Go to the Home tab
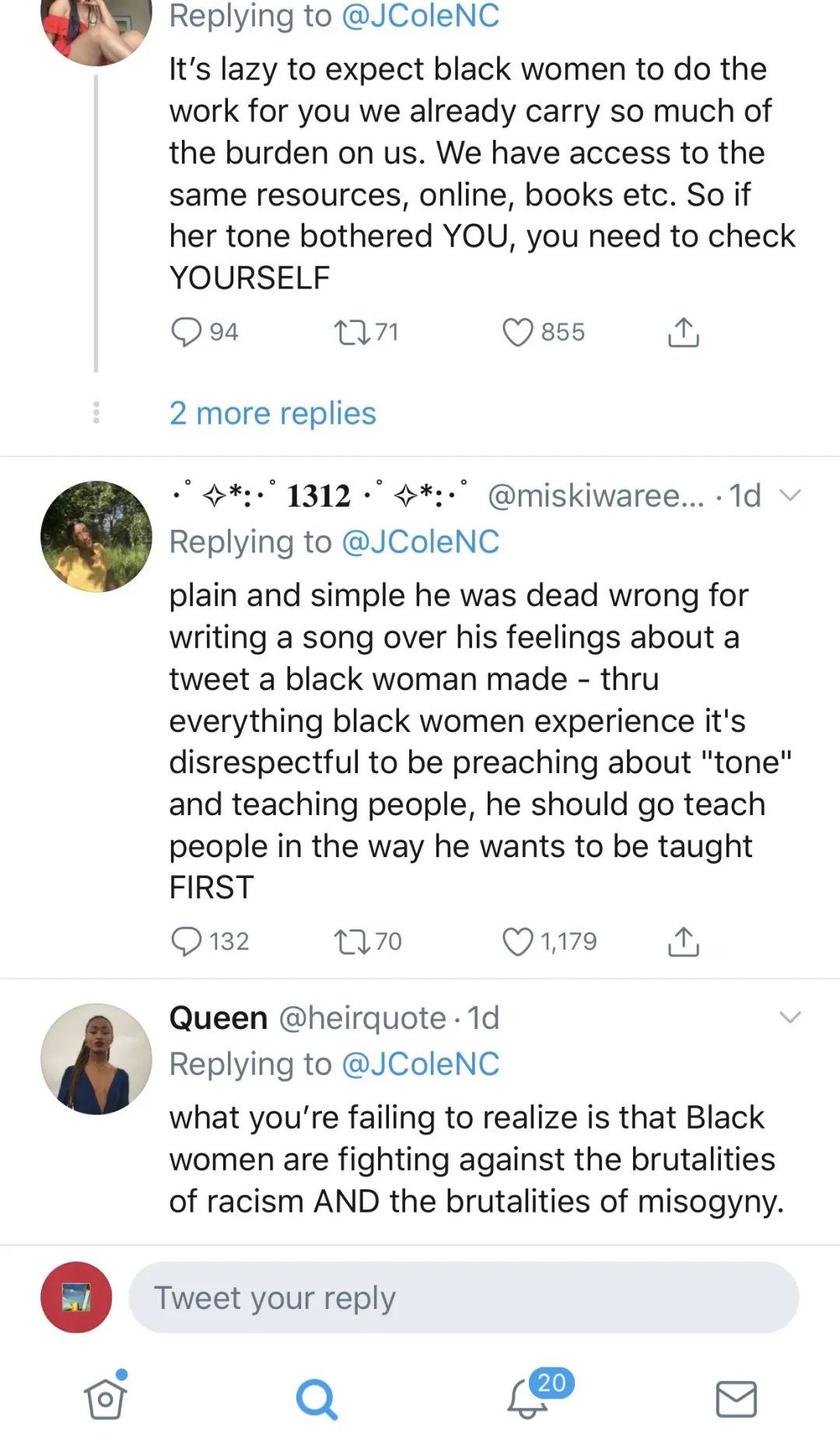This screenshot has width=840, height=1449. pos(105,1398)
